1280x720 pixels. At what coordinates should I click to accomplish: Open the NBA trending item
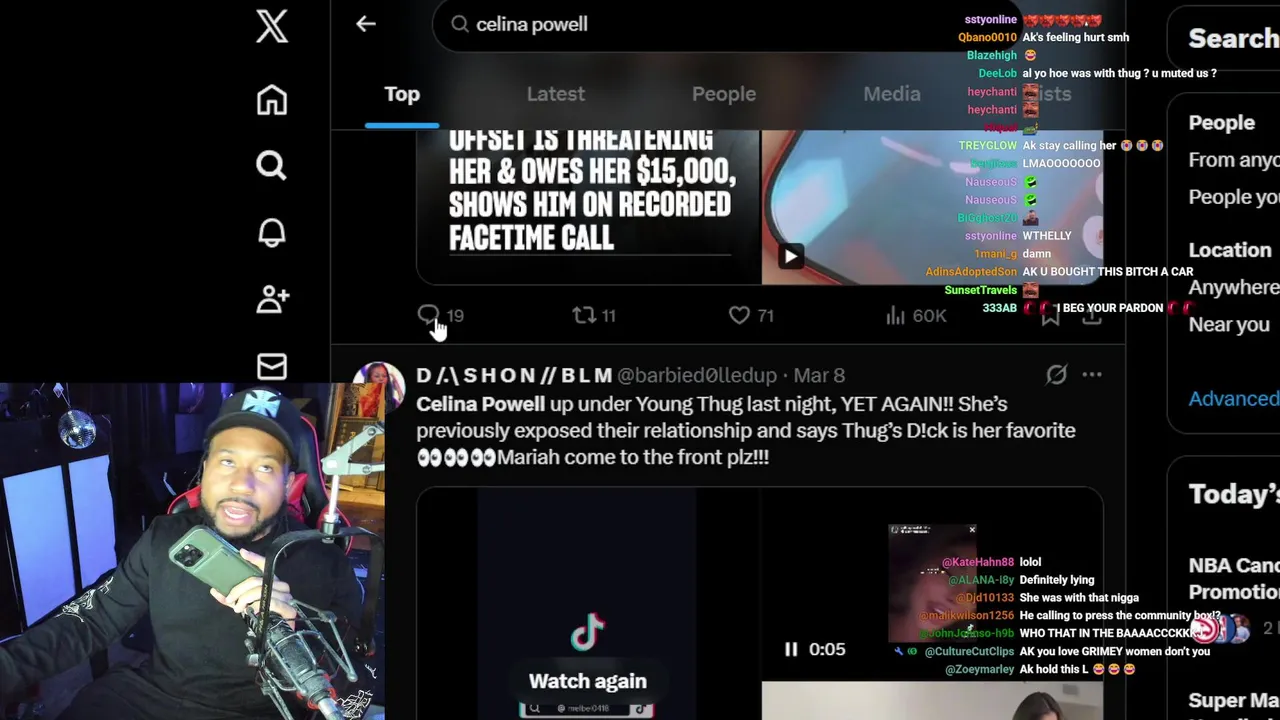[1234, 578]
